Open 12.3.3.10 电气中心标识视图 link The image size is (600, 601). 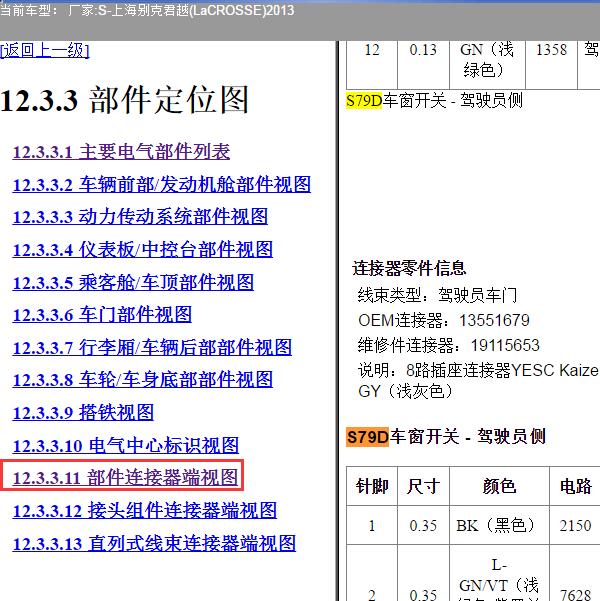pyautogui.click(x=126, y=446)
